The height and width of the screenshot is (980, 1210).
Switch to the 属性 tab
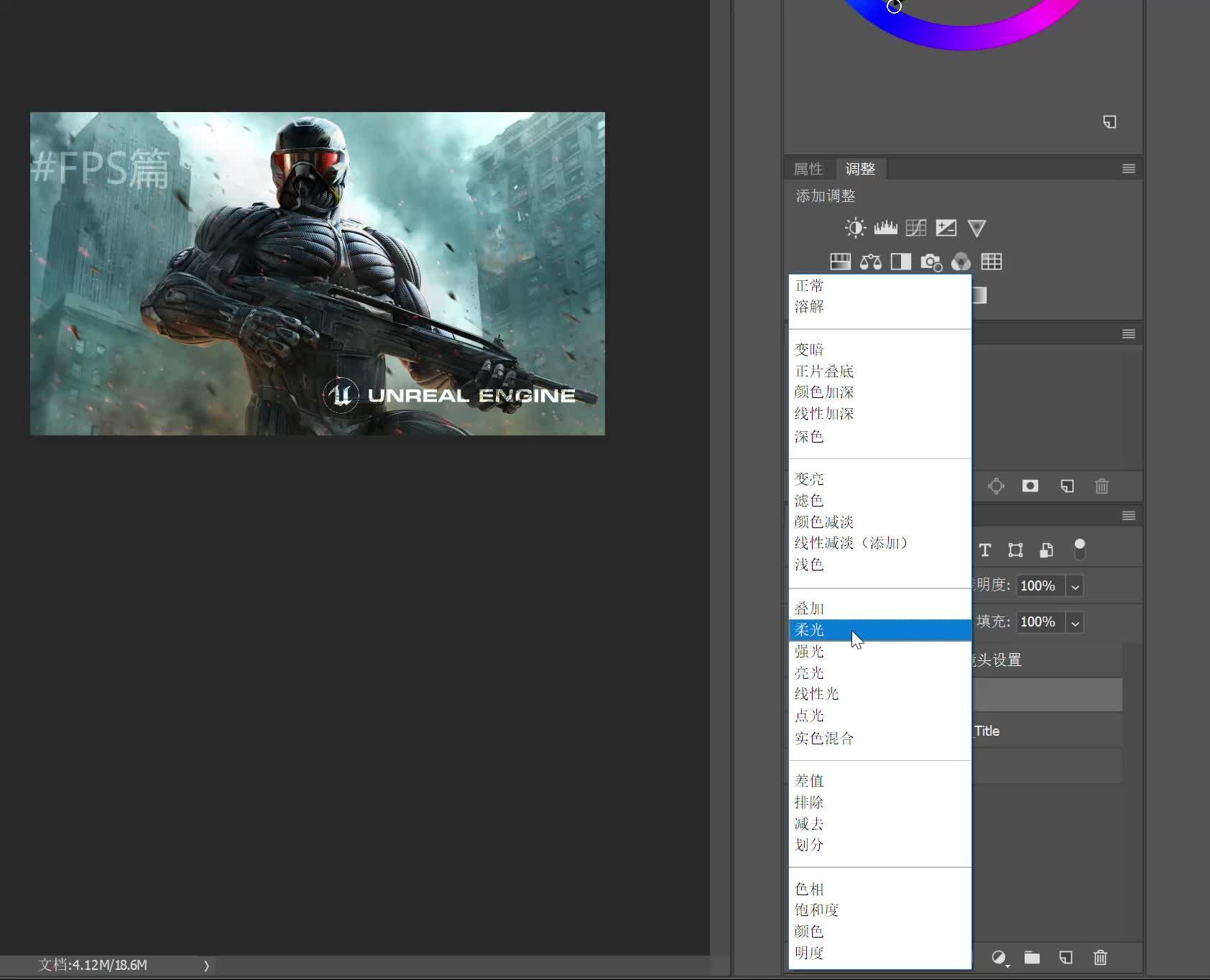808,169
